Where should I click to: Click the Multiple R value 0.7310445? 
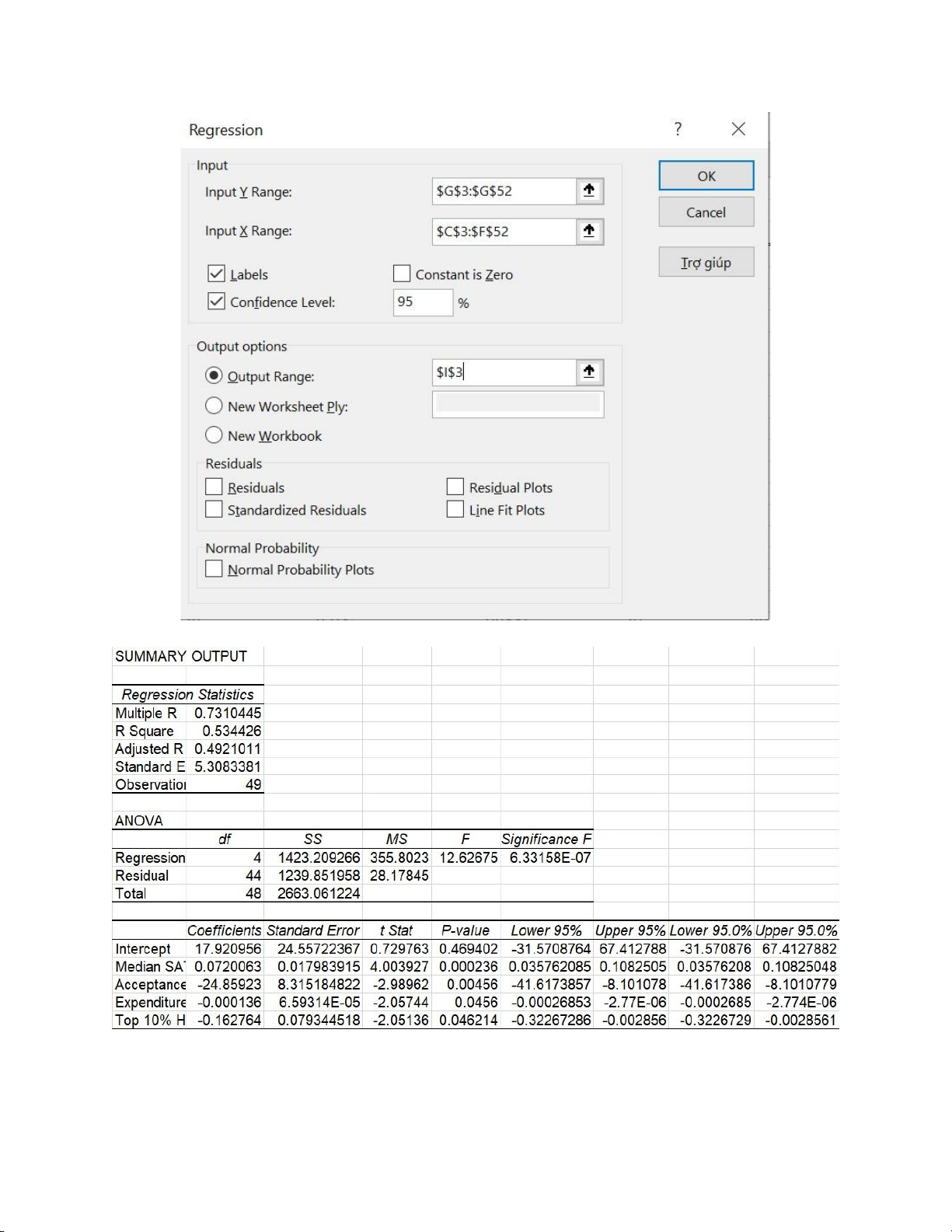[227, 714]
